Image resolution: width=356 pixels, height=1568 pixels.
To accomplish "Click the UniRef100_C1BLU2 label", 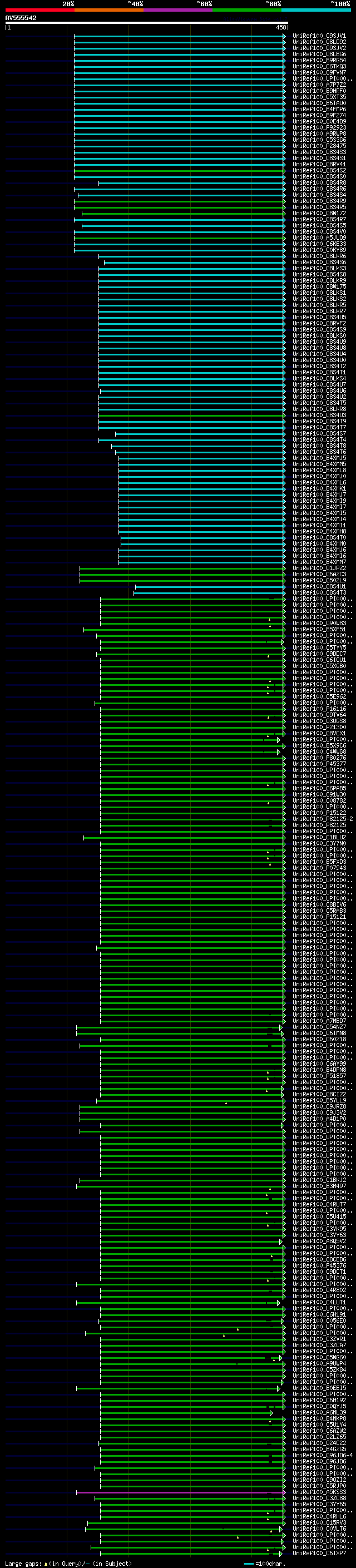I will [319, 838].
